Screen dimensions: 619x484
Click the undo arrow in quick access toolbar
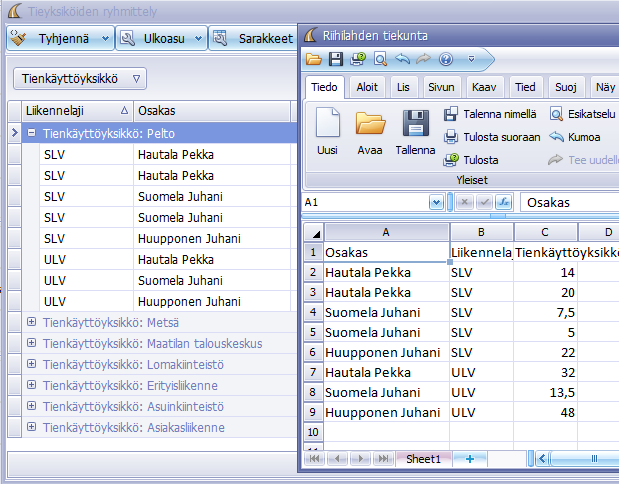pos(401,59)
